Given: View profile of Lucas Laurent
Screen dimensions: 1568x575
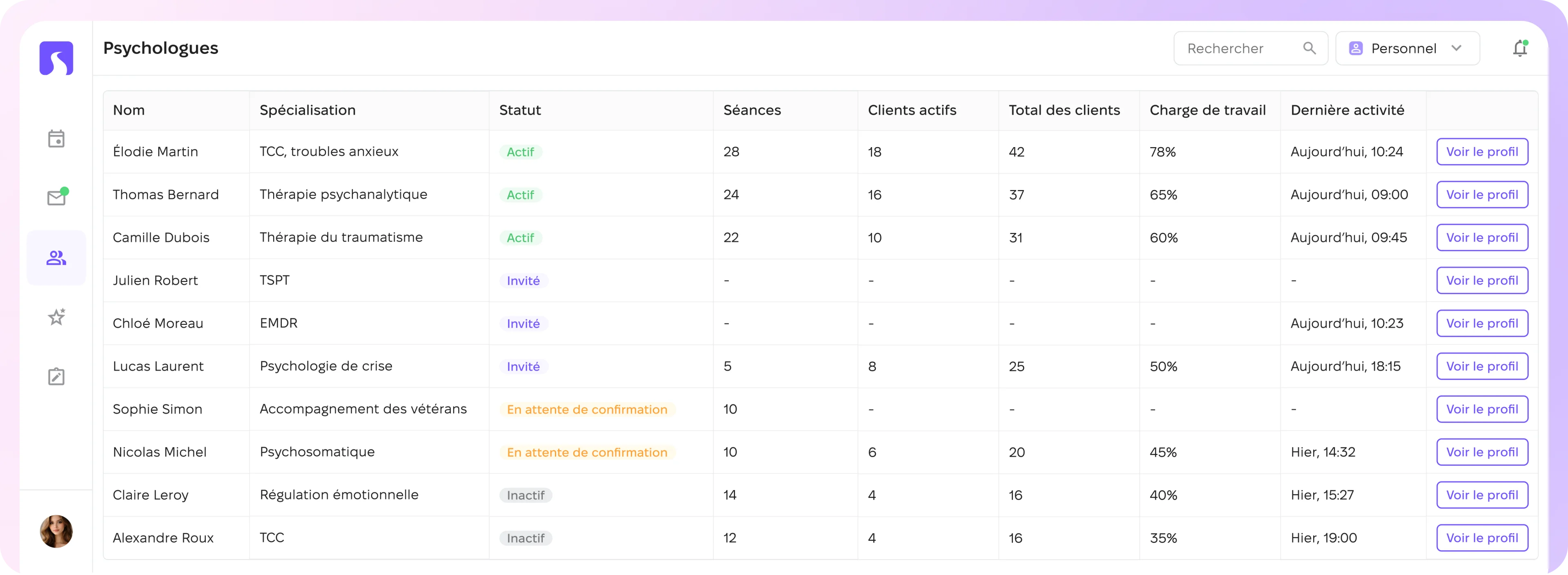Looking at the screenshot, I should [x=1481, y=367].
